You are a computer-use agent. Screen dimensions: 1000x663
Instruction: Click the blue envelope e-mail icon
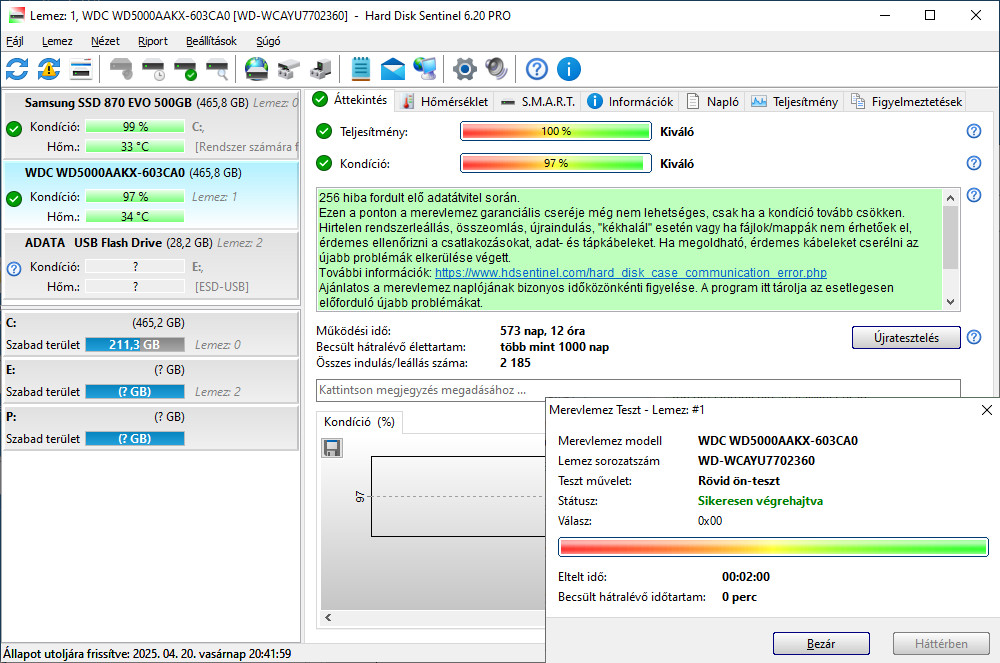pos(393,69)
